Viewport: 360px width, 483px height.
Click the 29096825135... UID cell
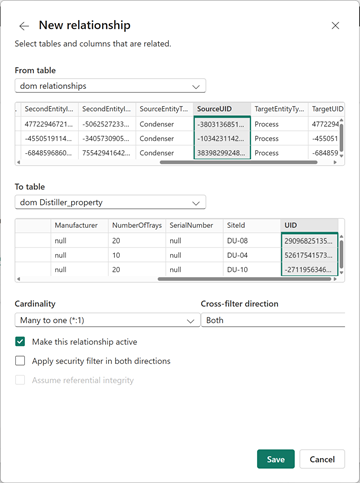coord(310,241)
